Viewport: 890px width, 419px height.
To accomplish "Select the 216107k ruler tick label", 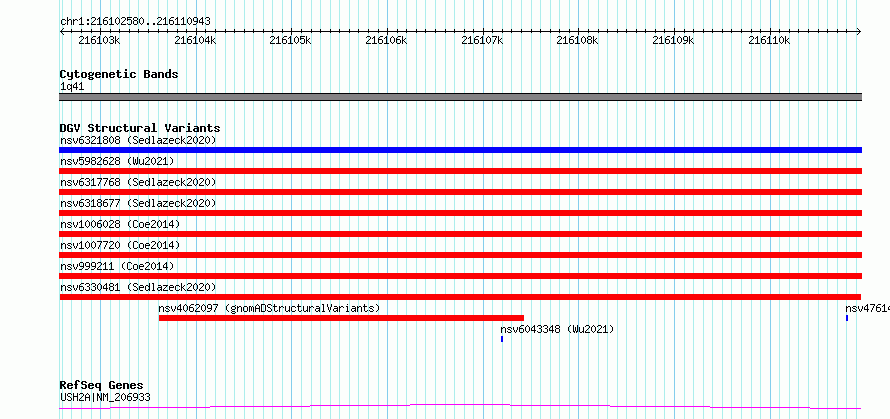I will pos(482,40).
